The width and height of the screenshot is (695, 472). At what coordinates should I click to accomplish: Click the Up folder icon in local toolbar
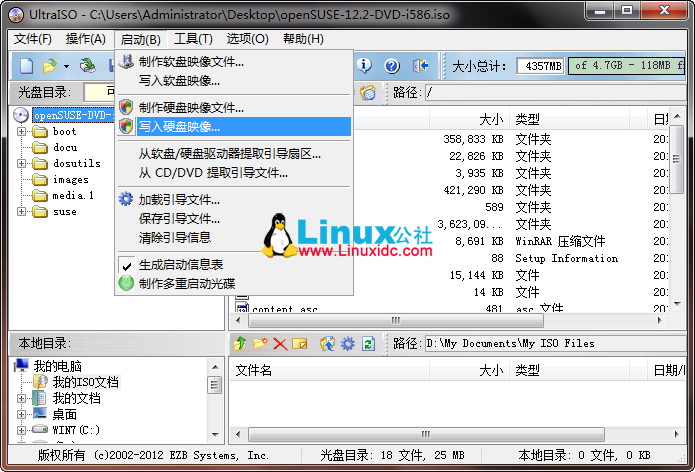(240, 343)
